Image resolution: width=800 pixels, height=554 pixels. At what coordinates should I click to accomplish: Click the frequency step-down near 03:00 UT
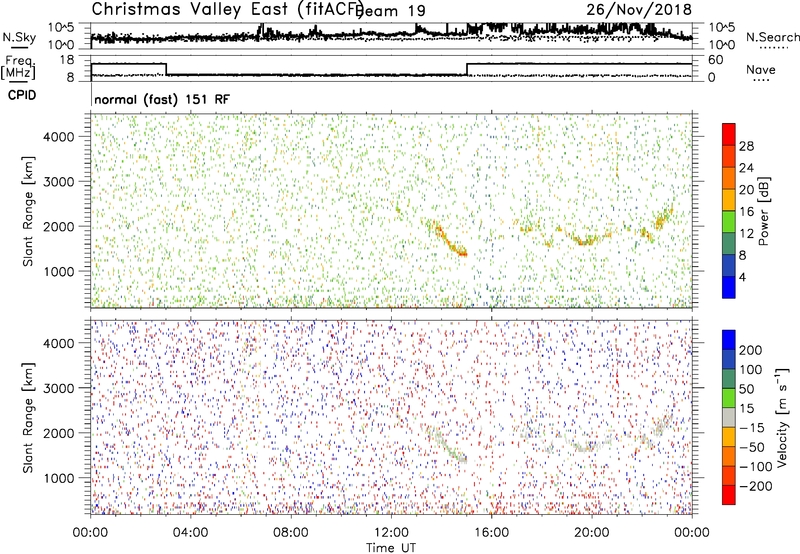click(166, 69)
